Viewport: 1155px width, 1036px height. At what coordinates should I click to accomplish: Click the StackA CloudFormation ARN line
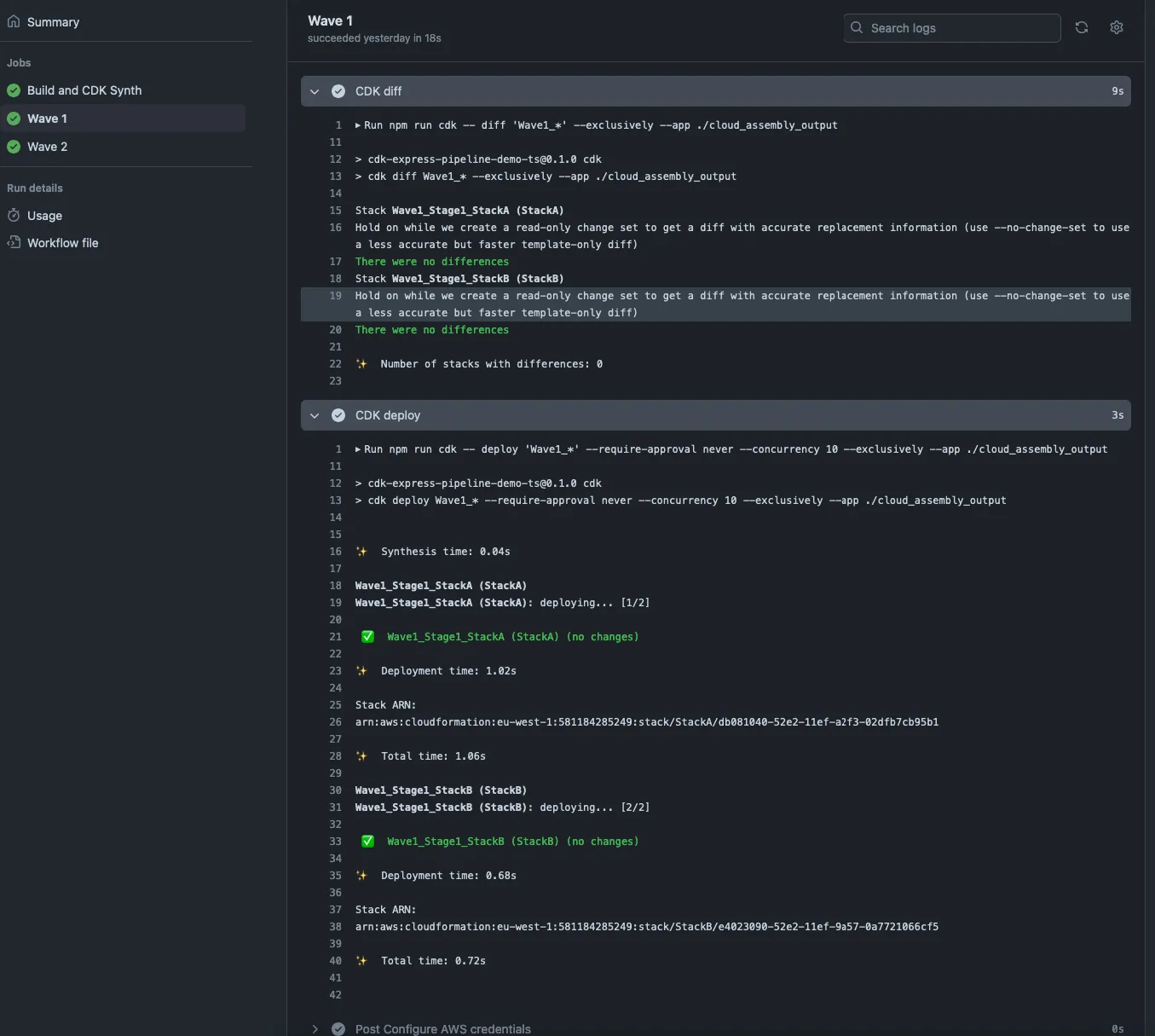[647, 722]
